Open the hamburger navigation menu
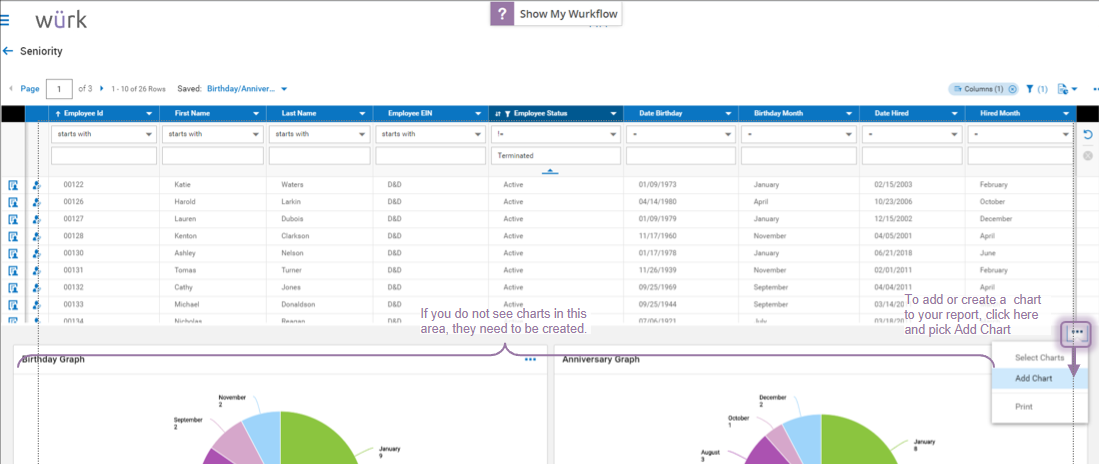The image size is (1099, 464). click(x=4, y=20)
